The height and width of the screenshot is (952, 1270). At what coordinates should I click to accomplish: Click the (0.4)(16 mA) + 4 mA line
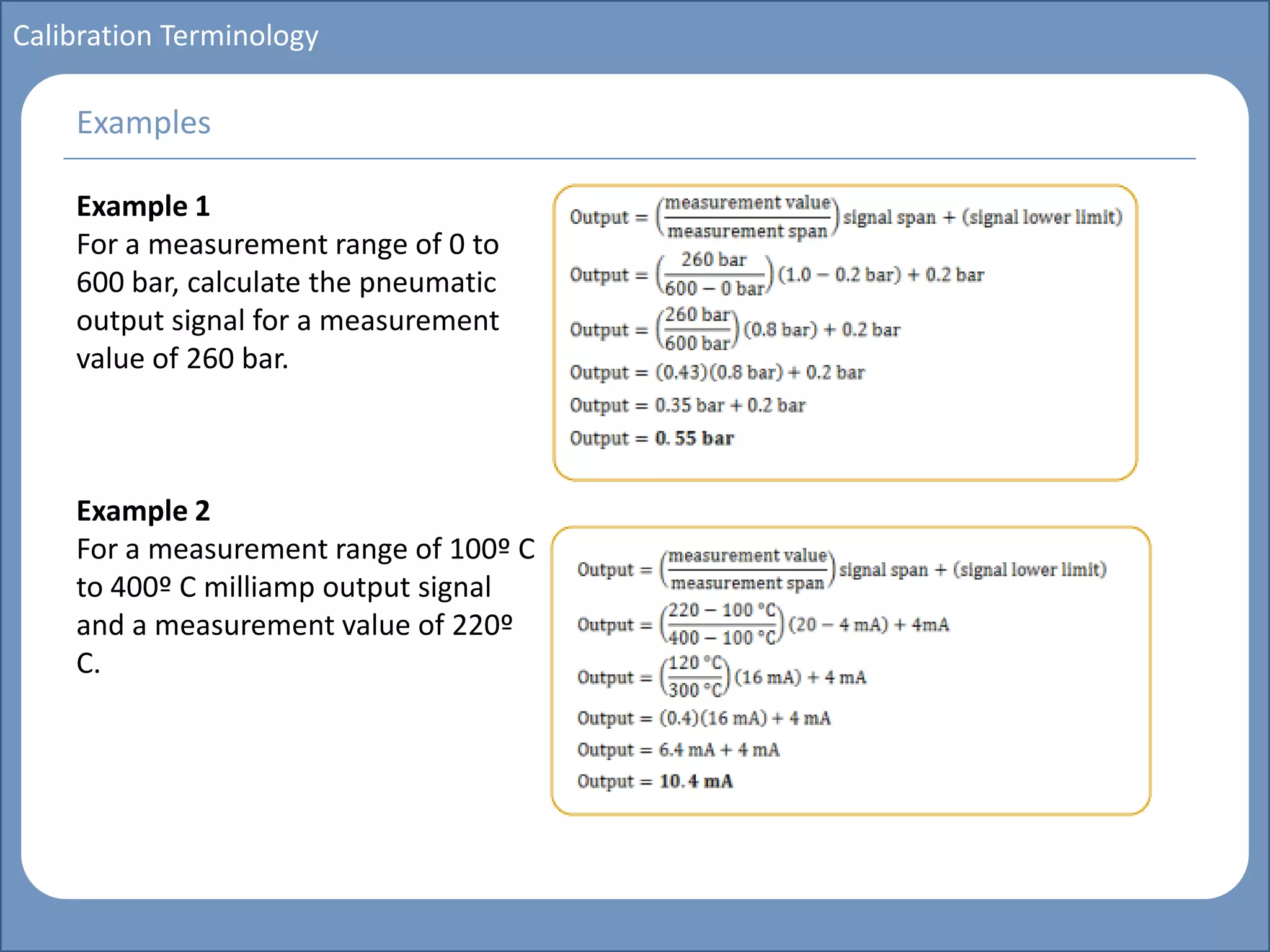point(703,718)
